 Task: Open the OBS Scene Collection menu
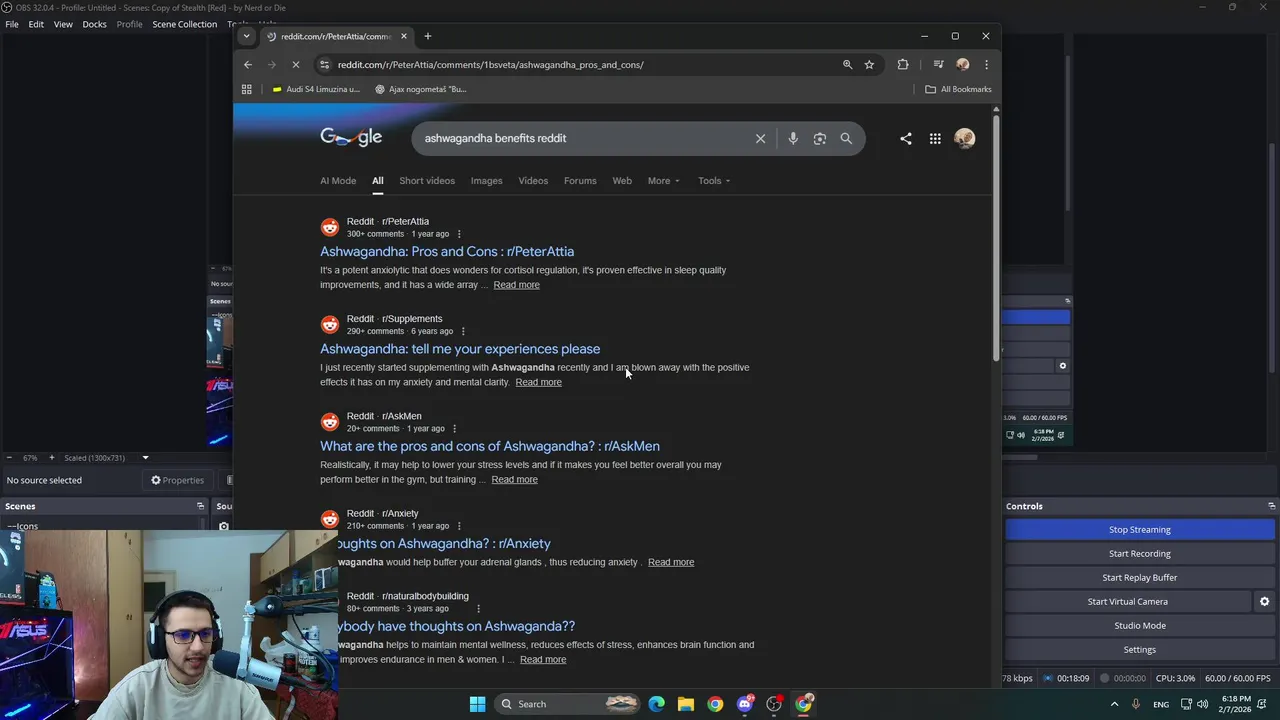point(184,24)
